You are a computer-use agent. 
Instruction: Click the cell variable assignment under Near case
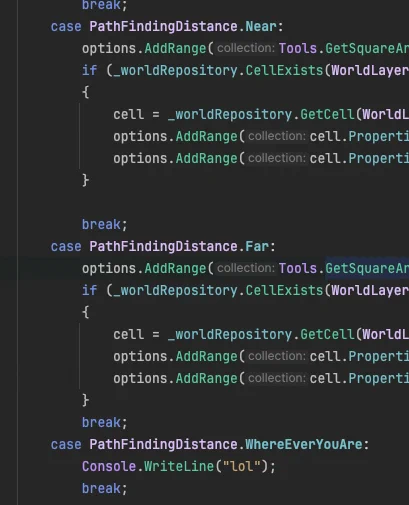pyautogui.click(x=128, y=115)
